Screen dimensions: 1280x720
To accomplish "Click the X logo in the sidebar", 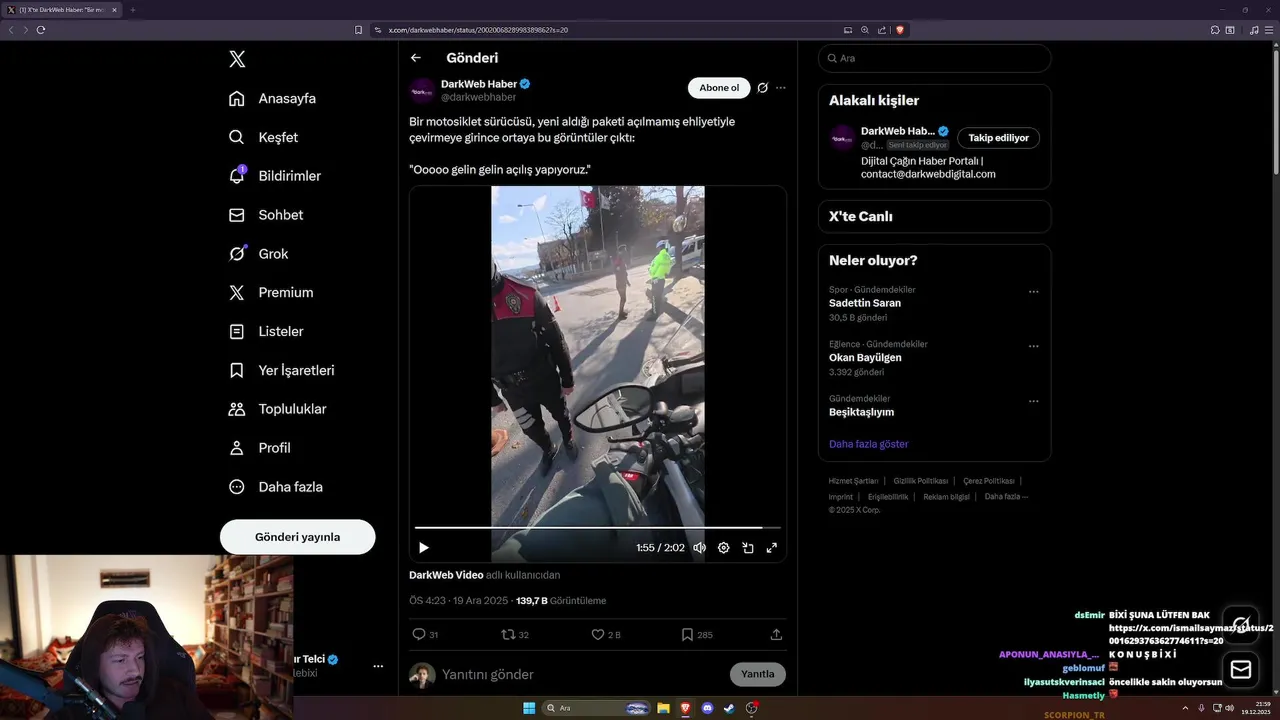I will [x=237, y=59].
